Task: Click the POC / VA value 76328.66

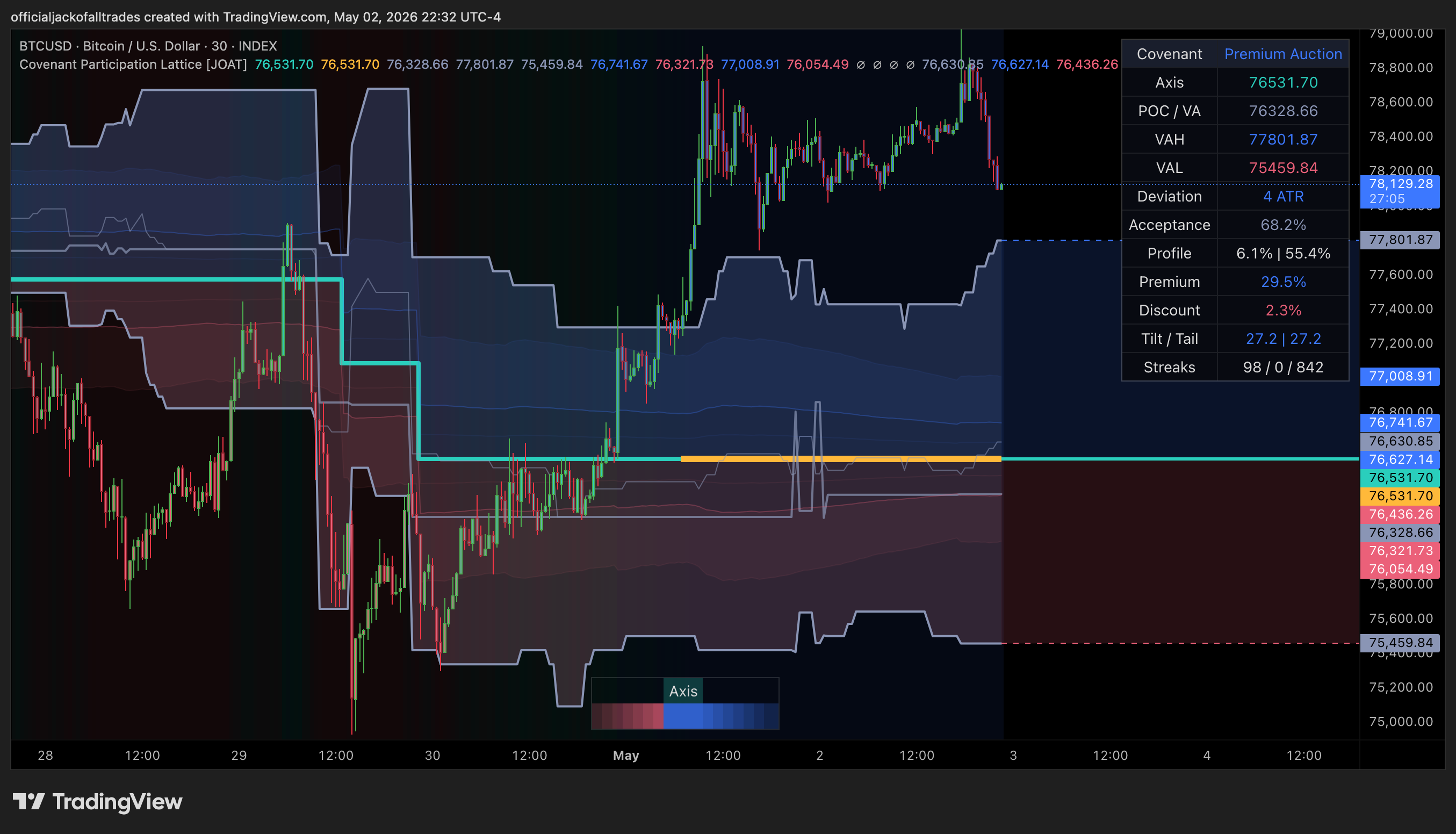Action: (1282, 111)
